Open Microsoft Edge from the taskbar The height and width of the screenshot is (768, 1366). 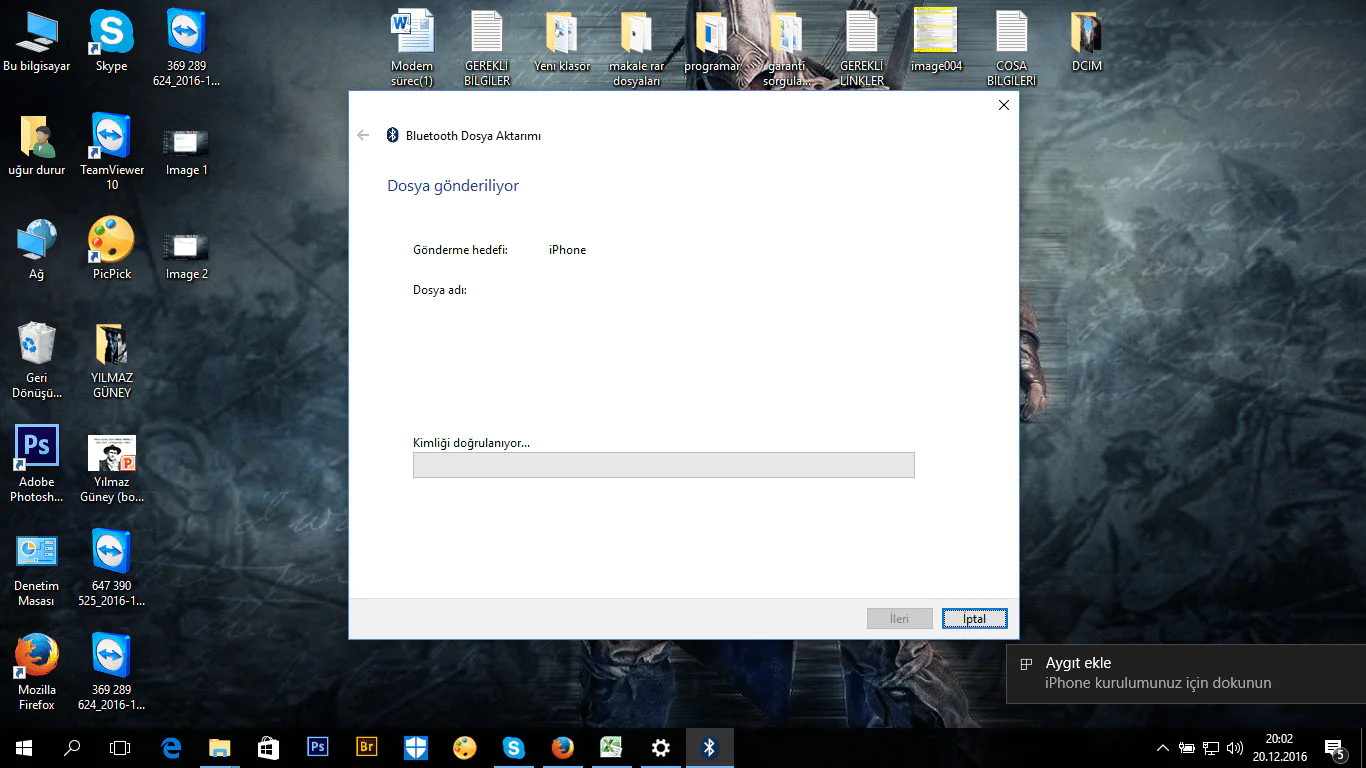coord(171,747)
